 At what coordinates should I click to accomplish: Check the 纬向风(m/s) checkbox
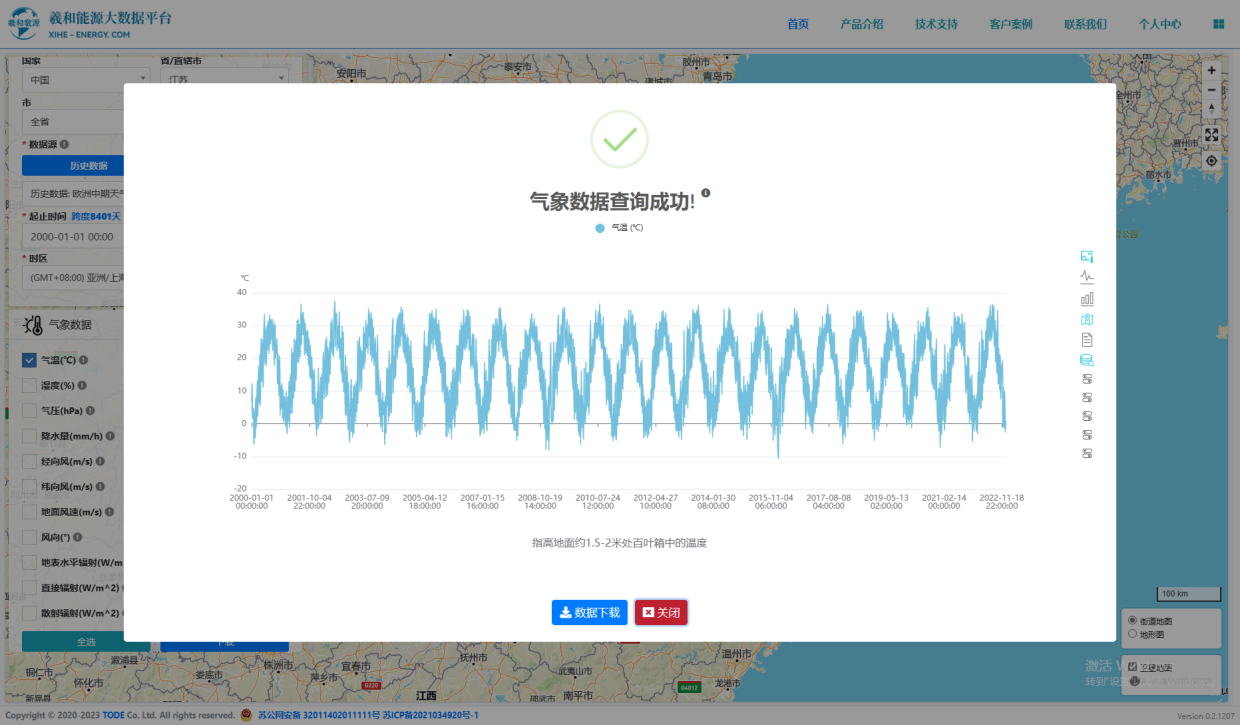pyautogui.click(x=29, y=486)
